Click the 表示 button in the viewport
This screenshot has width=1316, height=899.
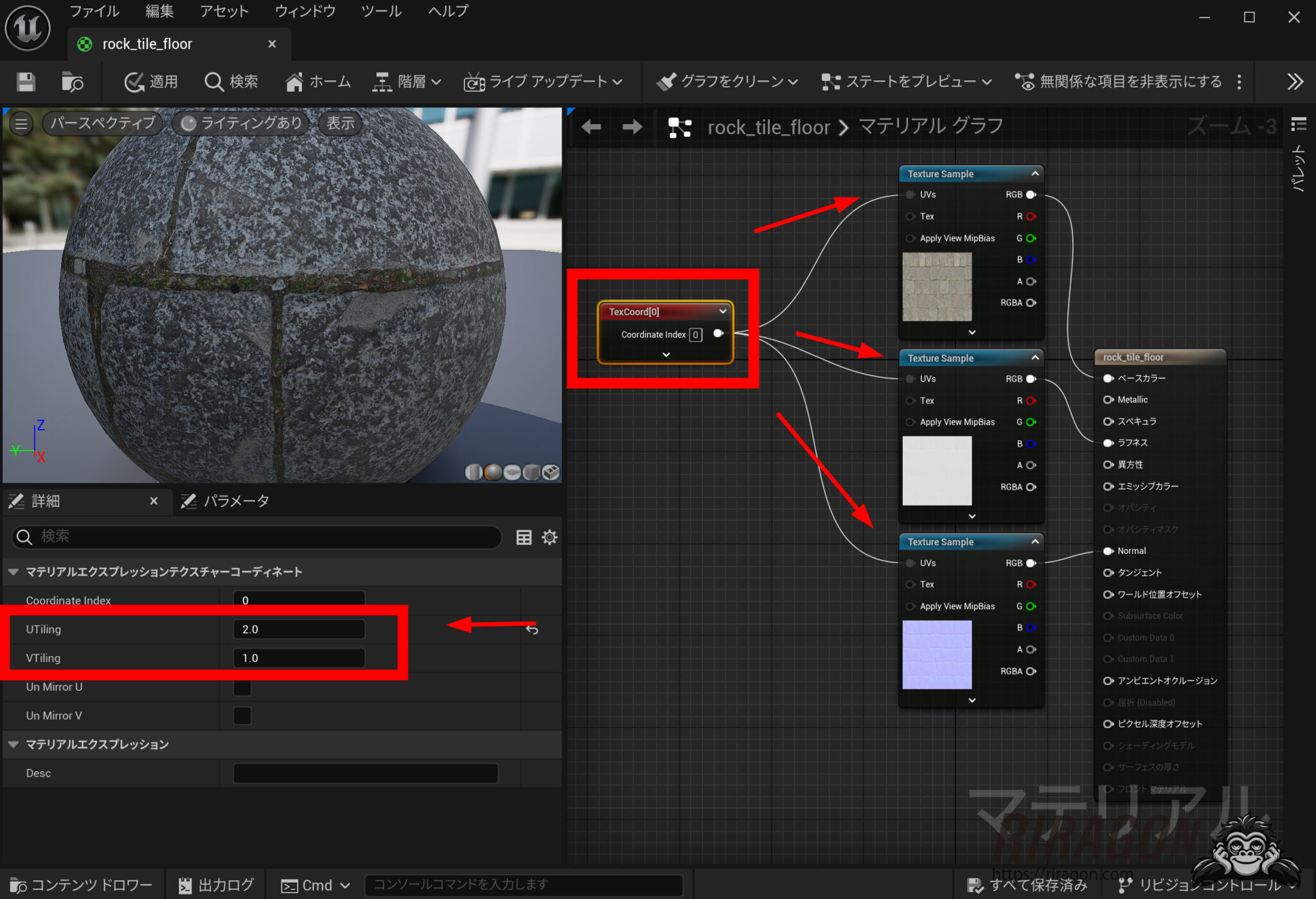pyautogui.click(x=339, y=123)
